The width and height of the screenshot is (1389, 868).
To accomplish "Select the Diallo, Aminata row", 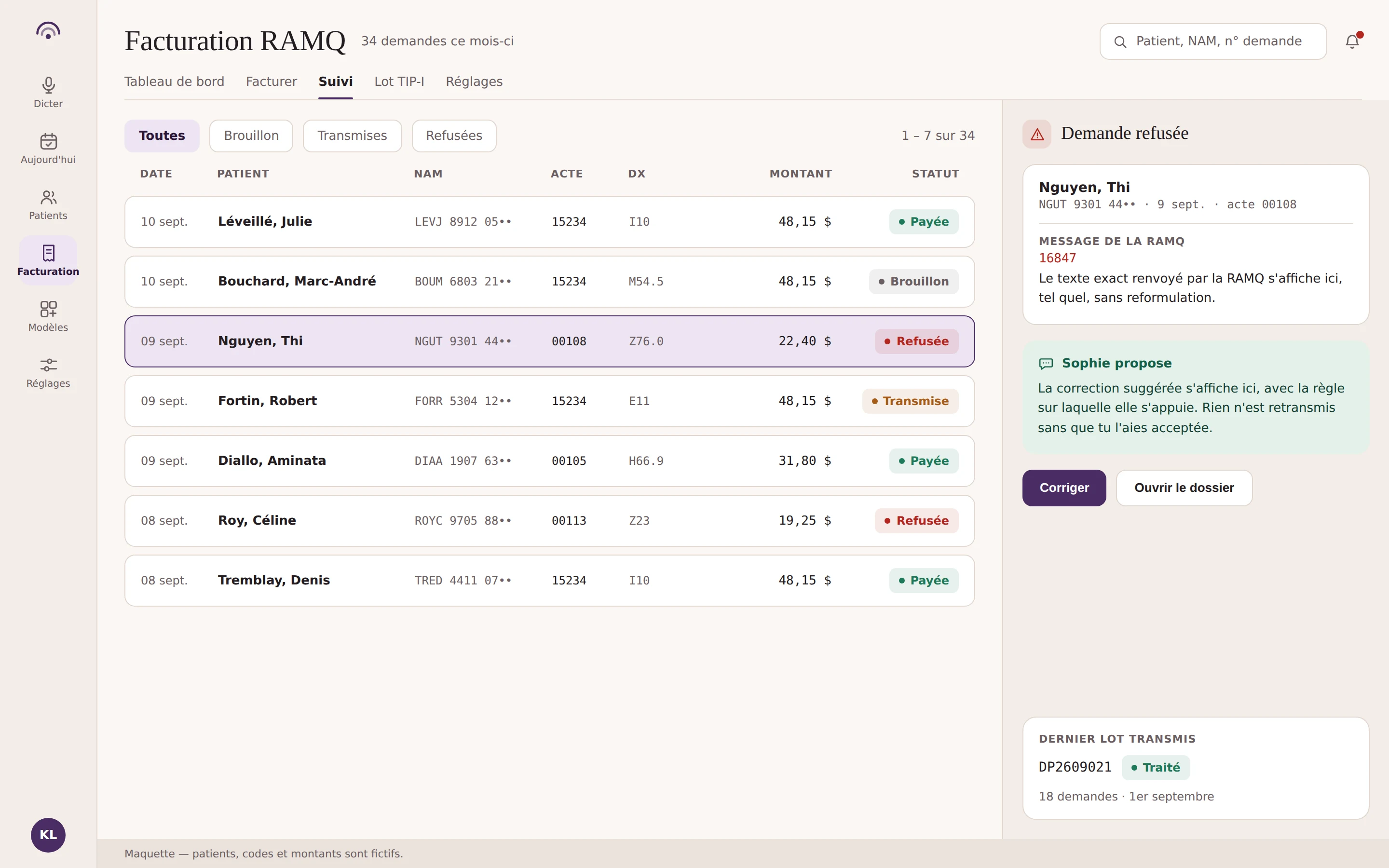I will point(550,461).
